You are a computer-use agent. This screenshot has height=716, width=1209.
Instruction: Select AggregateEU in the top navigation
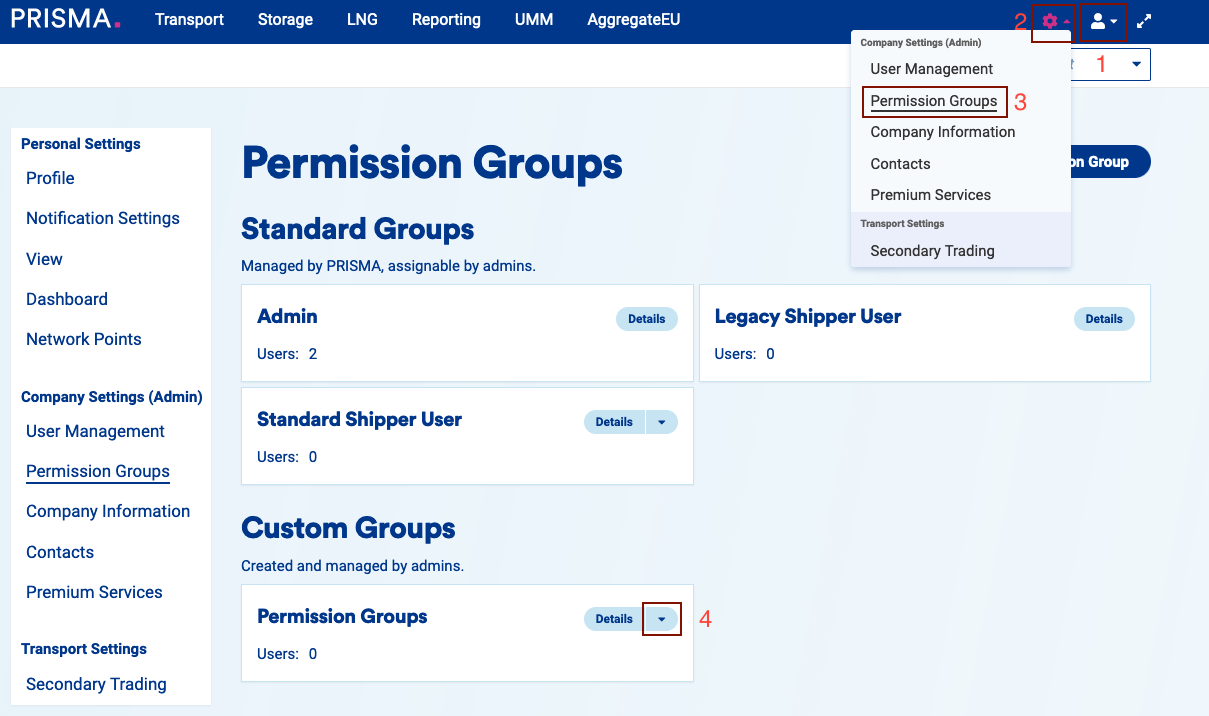(634, 20)
